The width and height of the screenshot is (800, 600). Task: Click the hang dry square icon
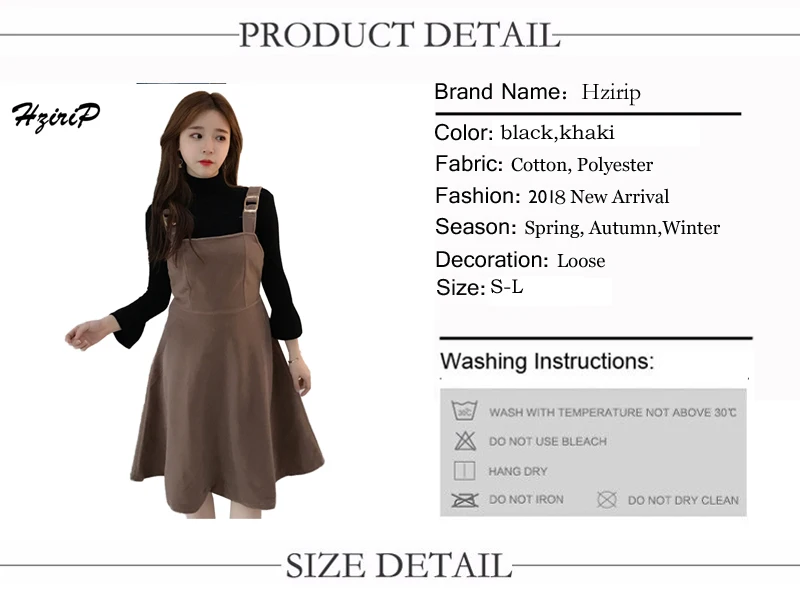click(464, 470)
